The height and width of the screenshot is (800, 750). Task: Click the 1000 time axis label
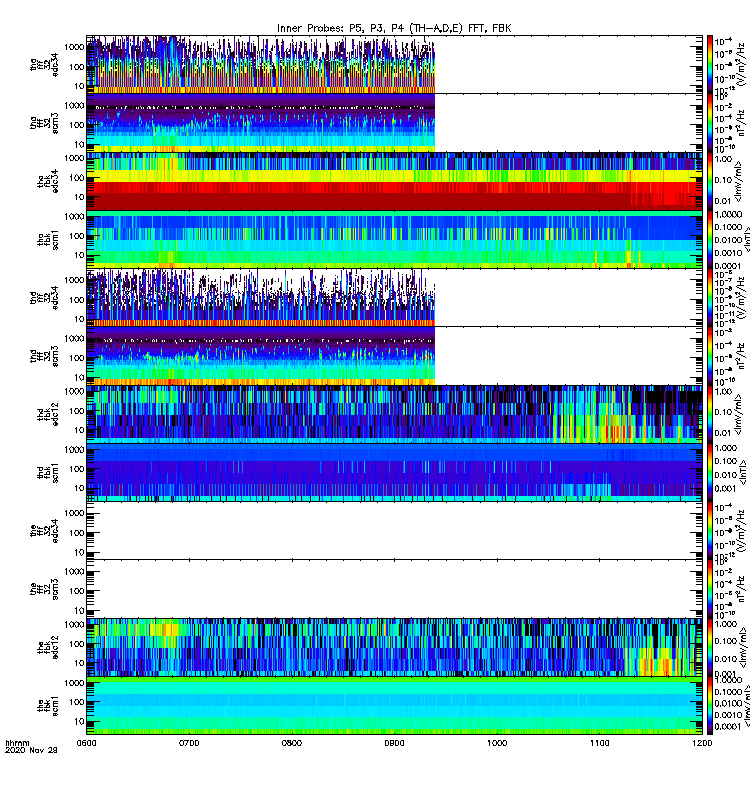(497, 743)
